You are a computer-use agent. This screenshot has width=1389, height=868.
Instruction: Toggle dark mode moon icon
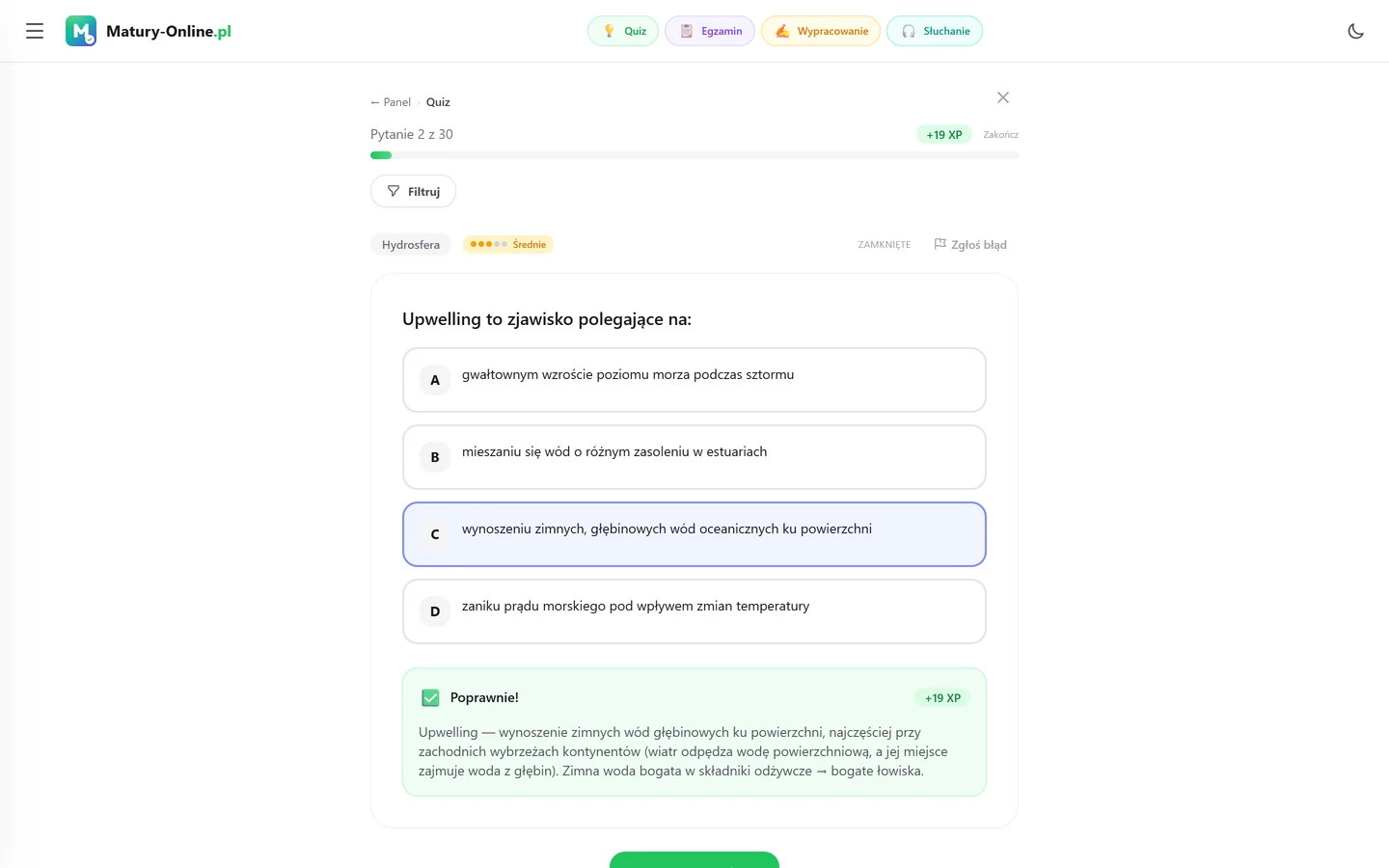coord(1355,31)
